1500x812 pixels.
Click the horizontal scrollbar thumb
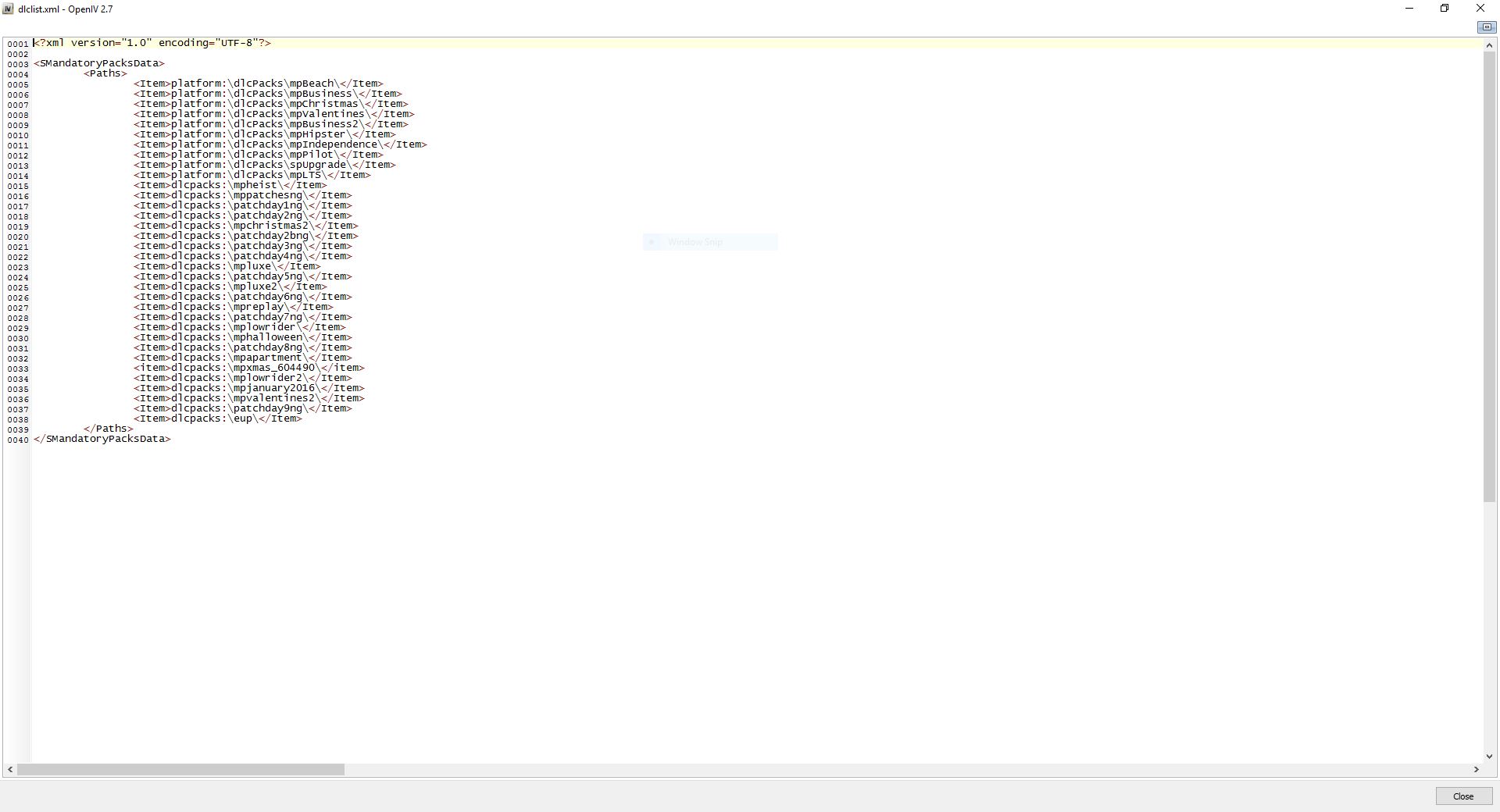click(180, 769)
